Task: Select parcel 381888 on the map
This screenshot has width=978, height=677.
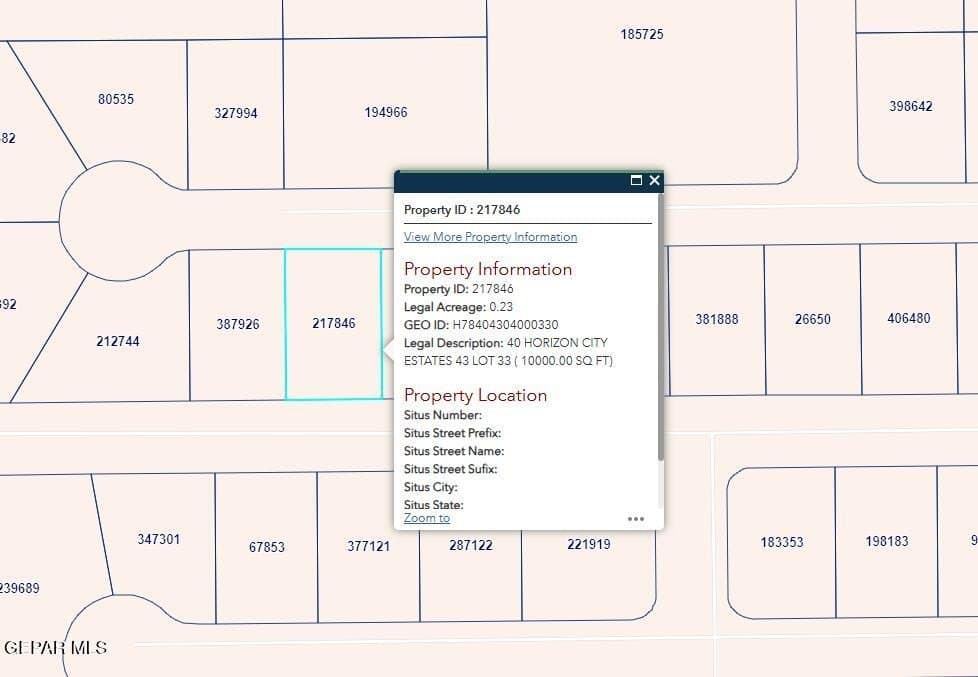Action: pyautogui.click(x=716, y=319)
